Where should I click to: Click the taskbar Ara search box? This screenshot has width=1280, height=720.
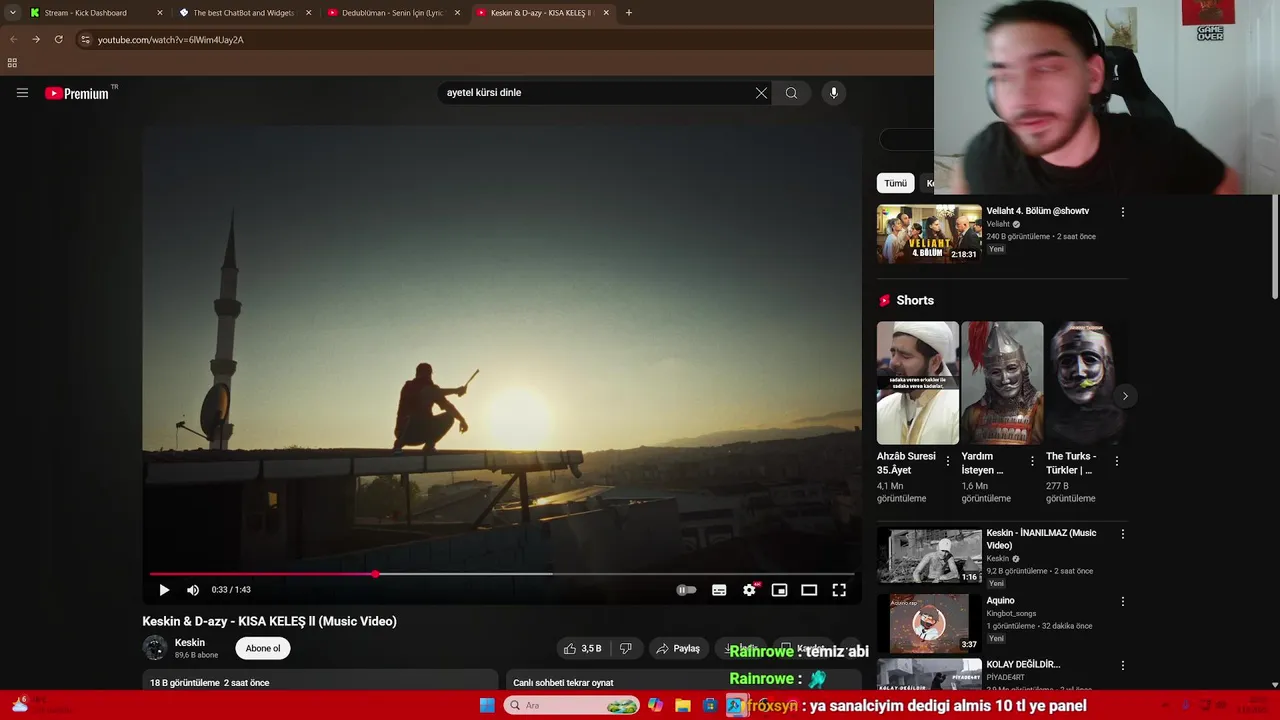[572, 705]
